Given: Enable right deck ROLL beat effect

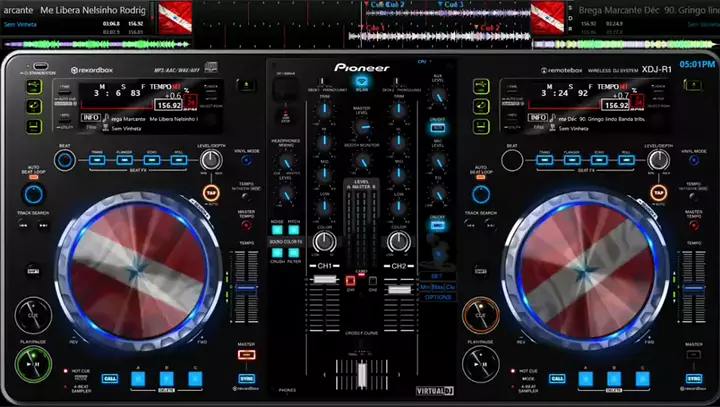Looking at the screenshot, I should click(x=626, y=160).
